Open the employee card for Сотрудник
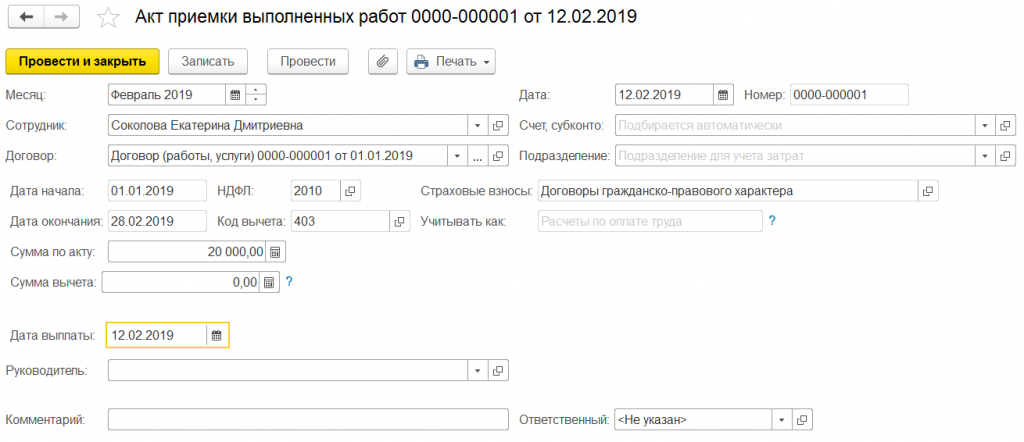Screen dimensions: 1024x442 click(498, 126)
